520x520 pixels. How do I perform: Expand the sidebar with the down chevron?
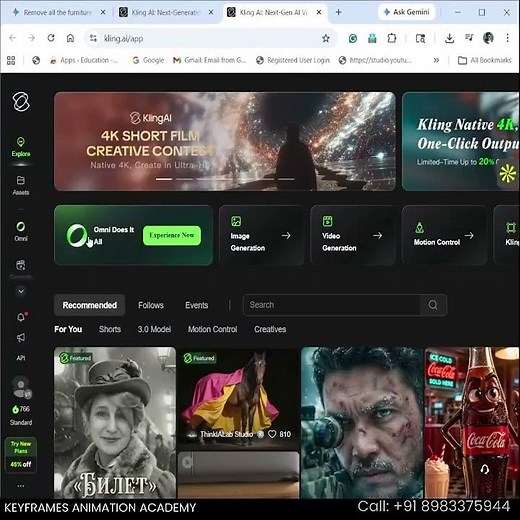click(x=21, y=291)
